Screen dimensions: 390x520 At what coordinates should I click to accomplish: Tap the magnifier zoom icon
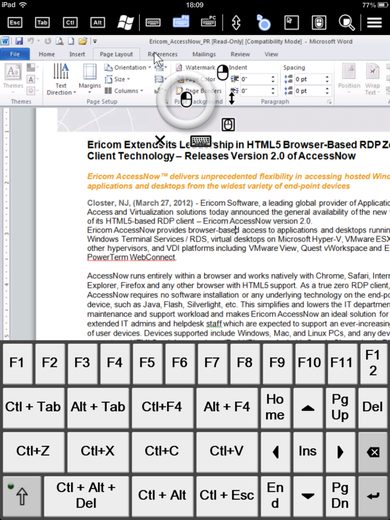(347, 23)
